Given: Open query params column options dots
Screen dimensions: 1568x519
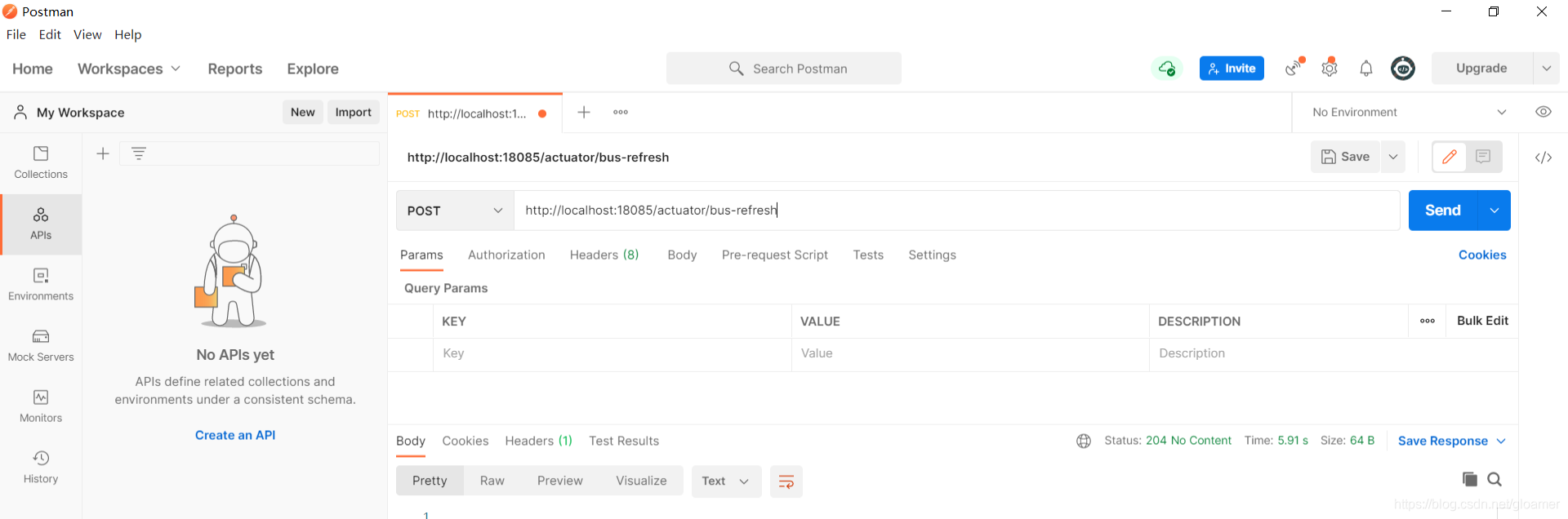Looking at the screenshot, I should point(1428,321).
